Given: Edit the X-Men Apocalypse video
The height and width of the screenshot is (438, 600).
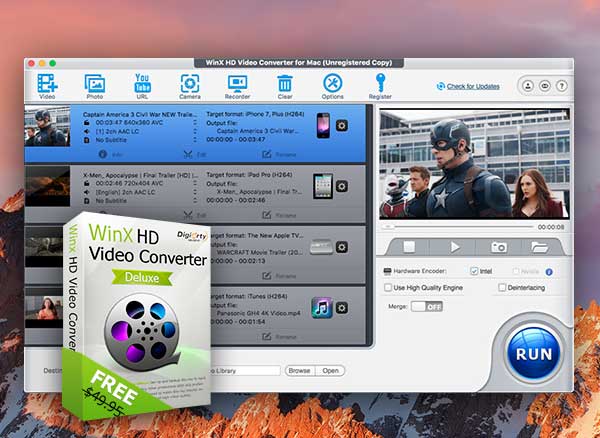Looking at the screenshot, I should coord(195,215).
